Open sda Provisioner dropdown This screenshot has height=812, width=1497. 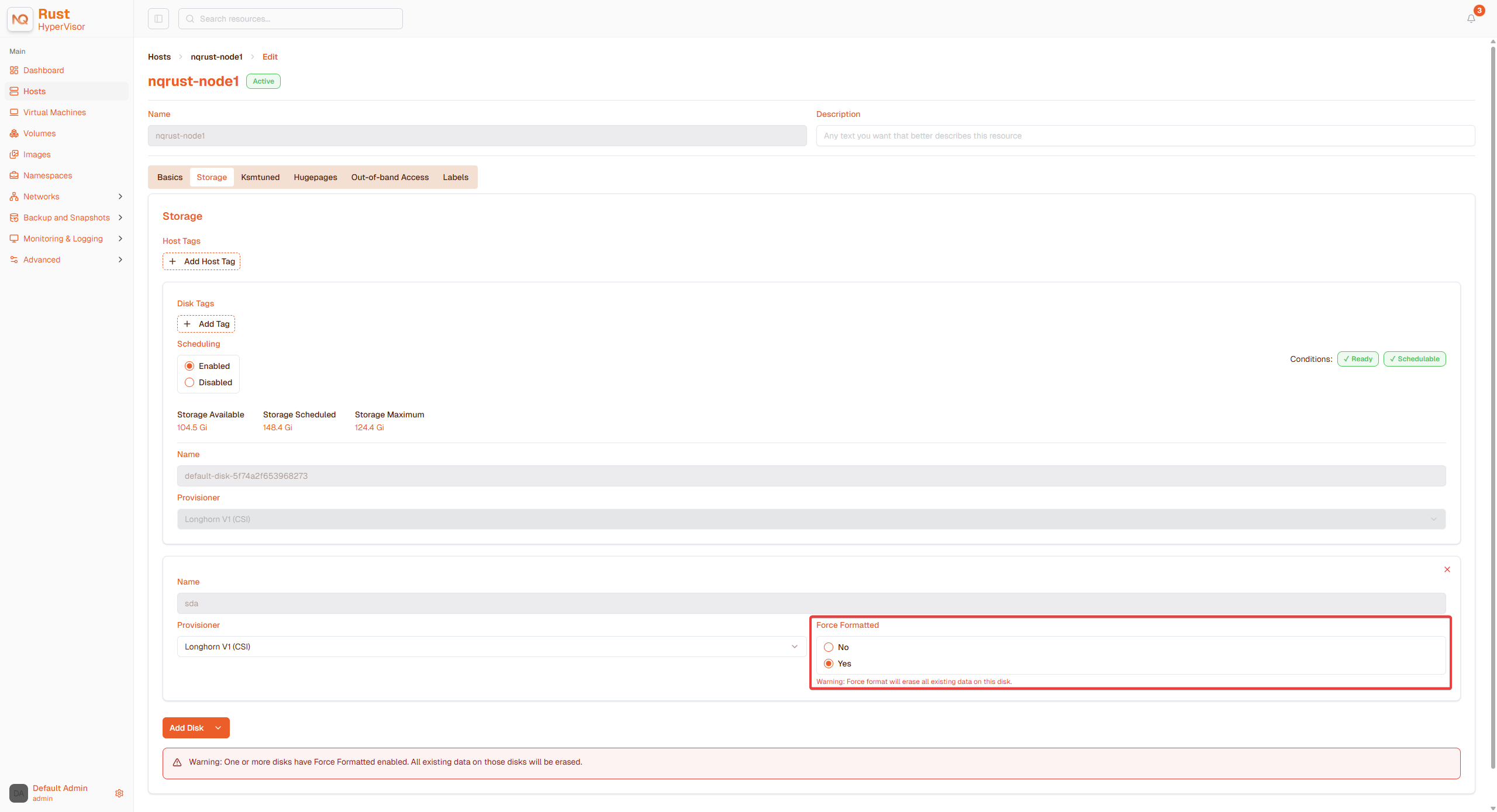coord(492,647)
